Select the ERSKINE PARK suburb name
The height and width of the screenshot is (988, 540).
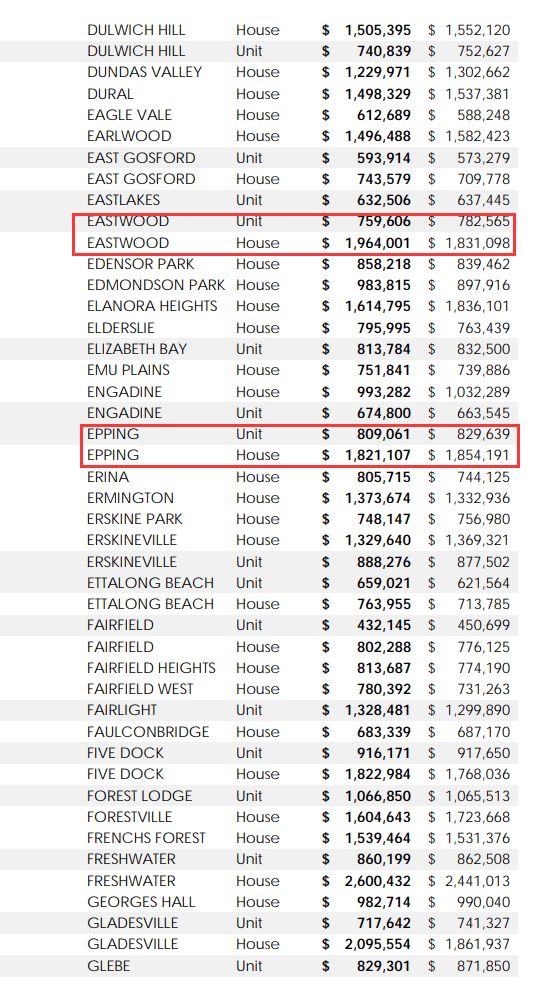pos(134,519)
